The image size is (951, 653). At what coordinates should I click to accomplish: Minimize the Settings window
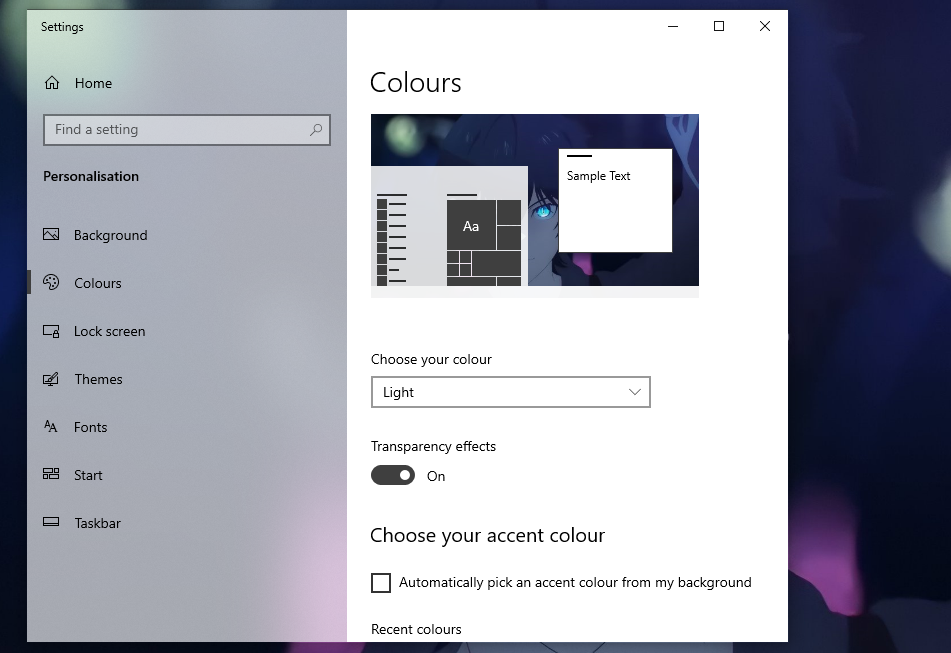tap(673, 26)
